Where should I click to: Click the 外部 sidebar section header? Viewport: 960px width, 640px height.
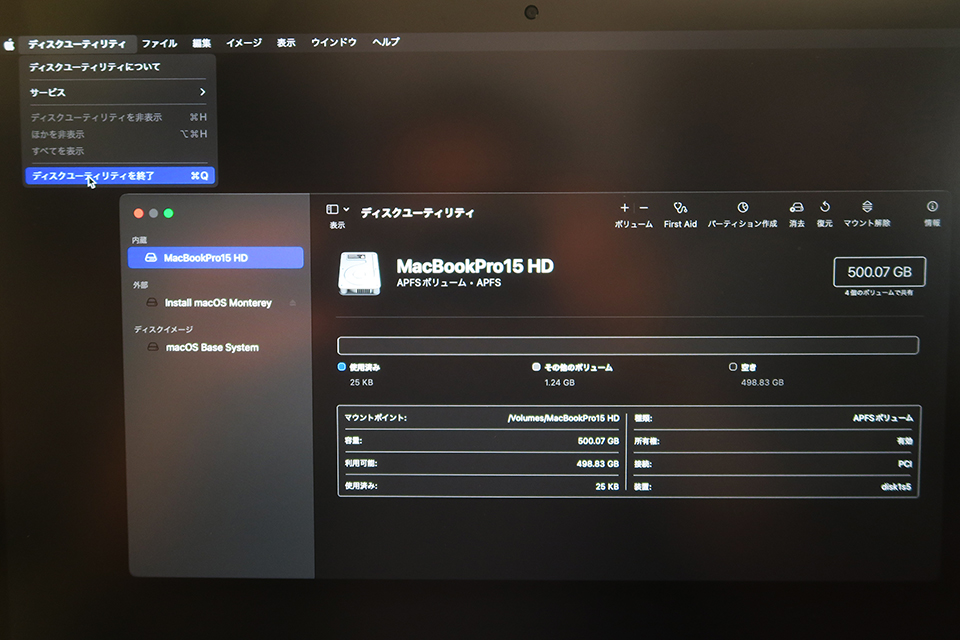(140, 285)
